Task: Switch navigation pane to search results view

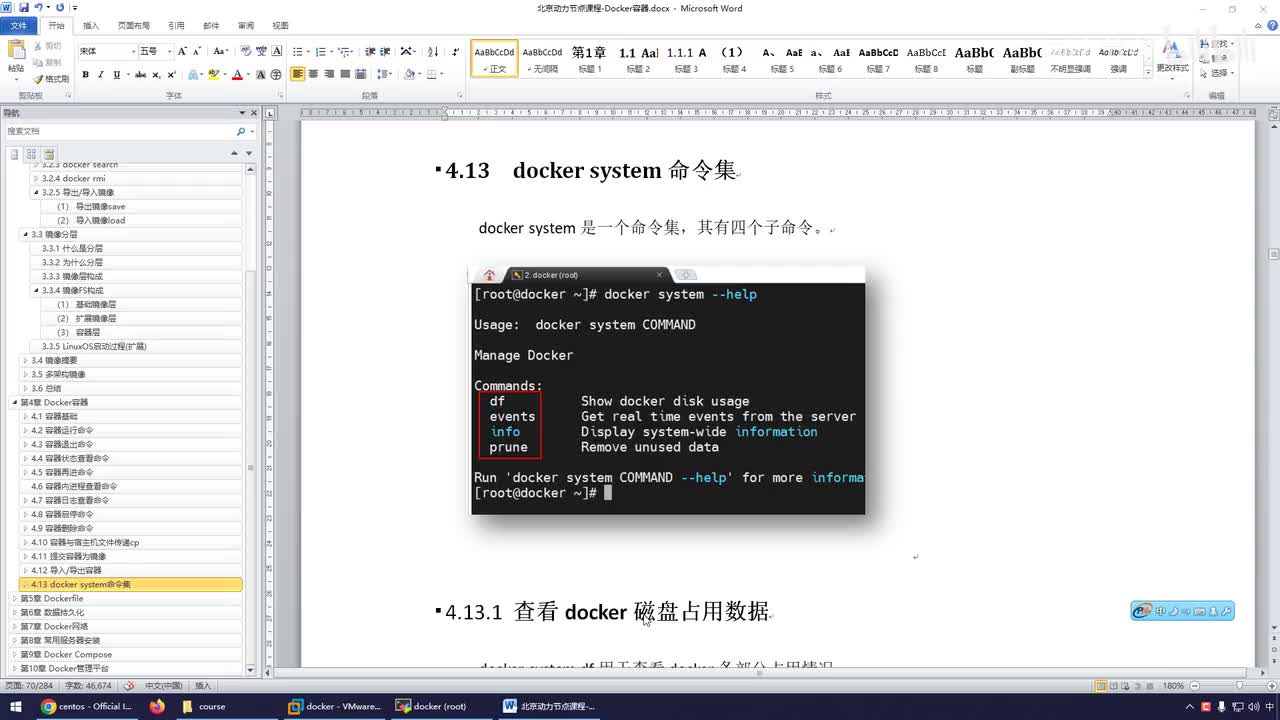Action: pyautogui.click(x=49, y=154)
